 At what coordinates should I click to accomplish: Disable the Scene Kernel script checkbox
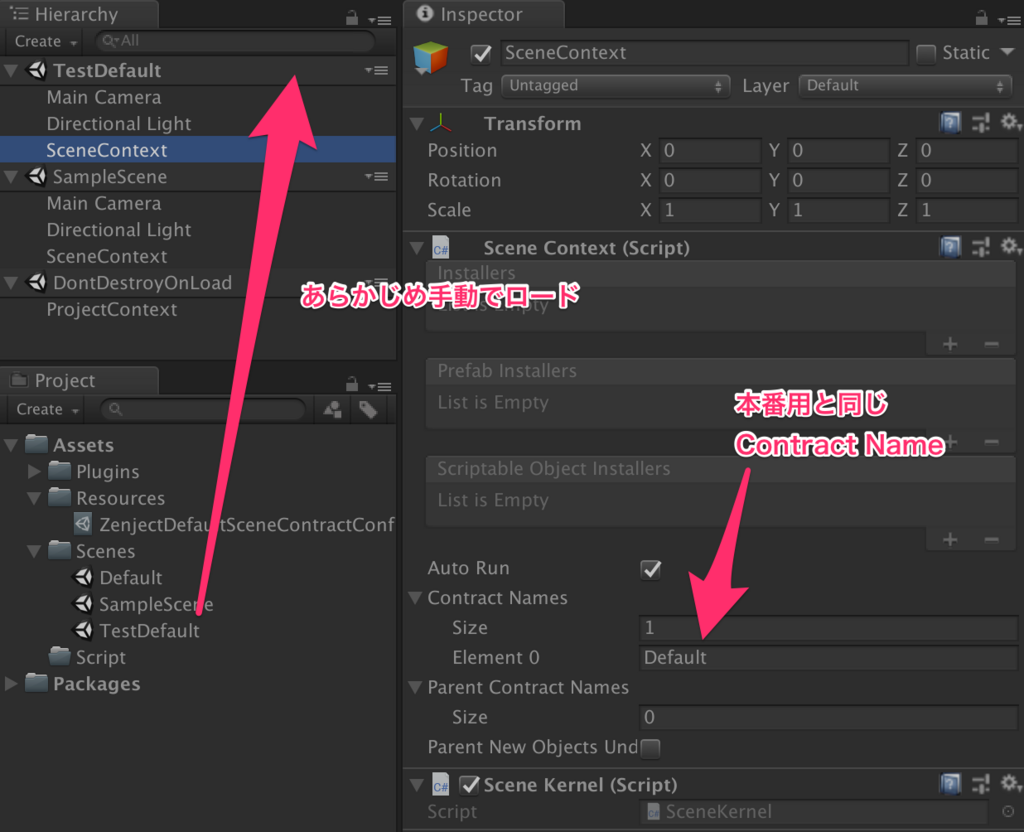(470, 784)
